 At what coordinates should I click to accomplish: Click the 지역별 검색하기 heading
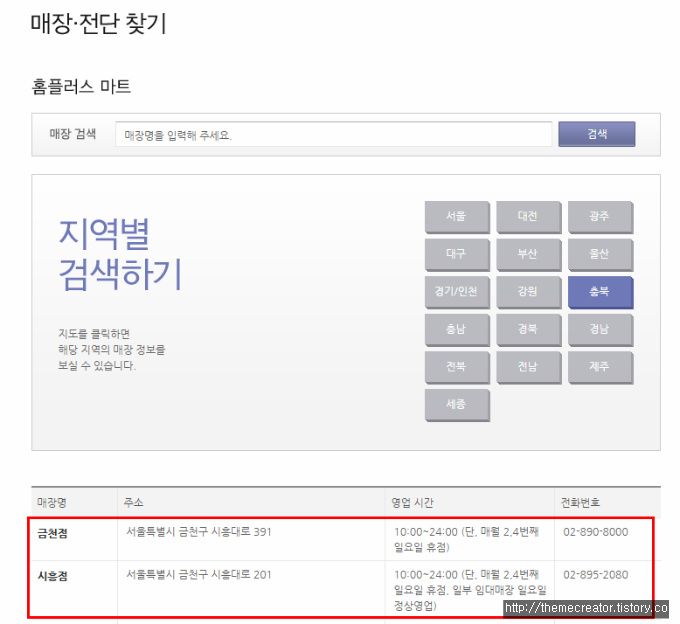pos(120,254)
